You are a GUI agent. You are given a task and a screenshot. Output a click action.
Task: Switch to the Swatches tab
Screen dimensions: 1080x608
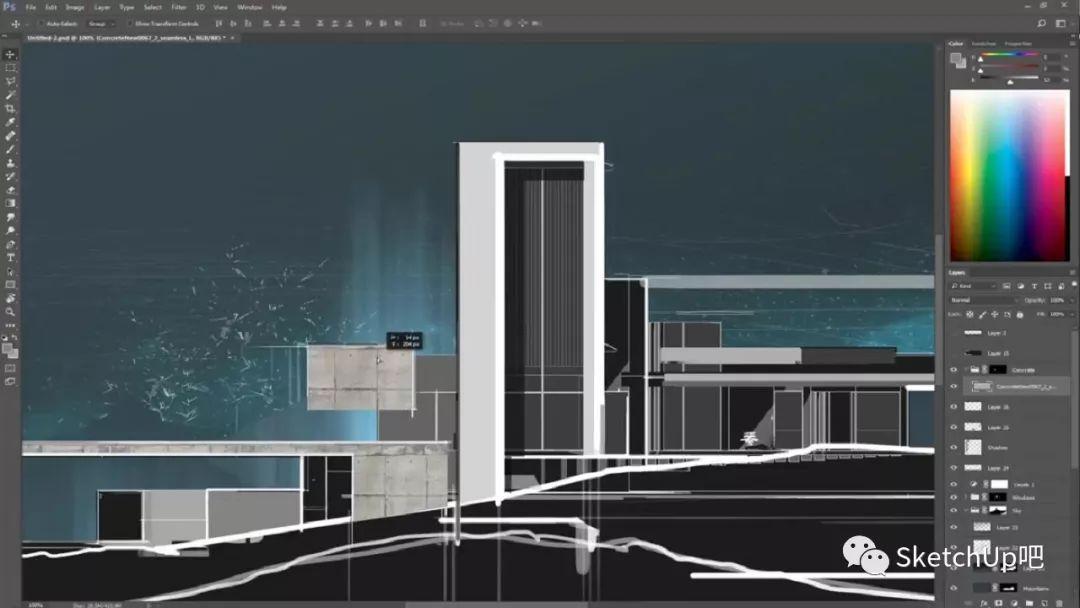(984, 43)
